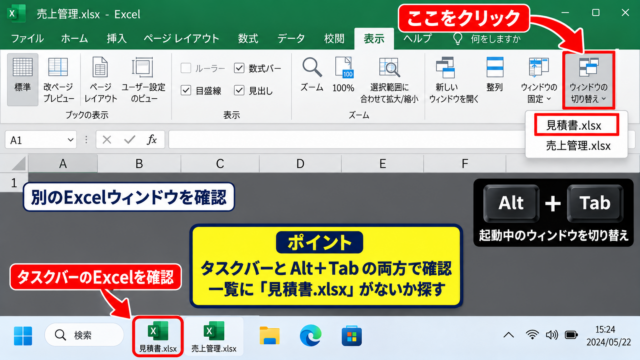Switch to ページレイアウト view
Image resolution: width=640 pixels, height=360 pixels.
(100, 80)
